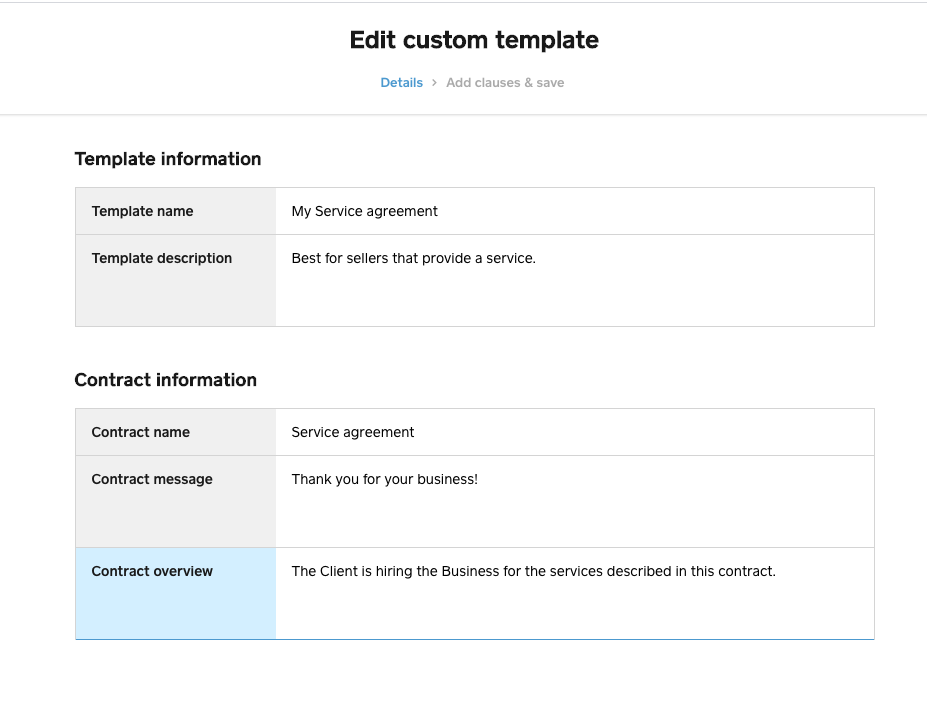Click the word "Thank" in Contract message

(x=311, y=479)
